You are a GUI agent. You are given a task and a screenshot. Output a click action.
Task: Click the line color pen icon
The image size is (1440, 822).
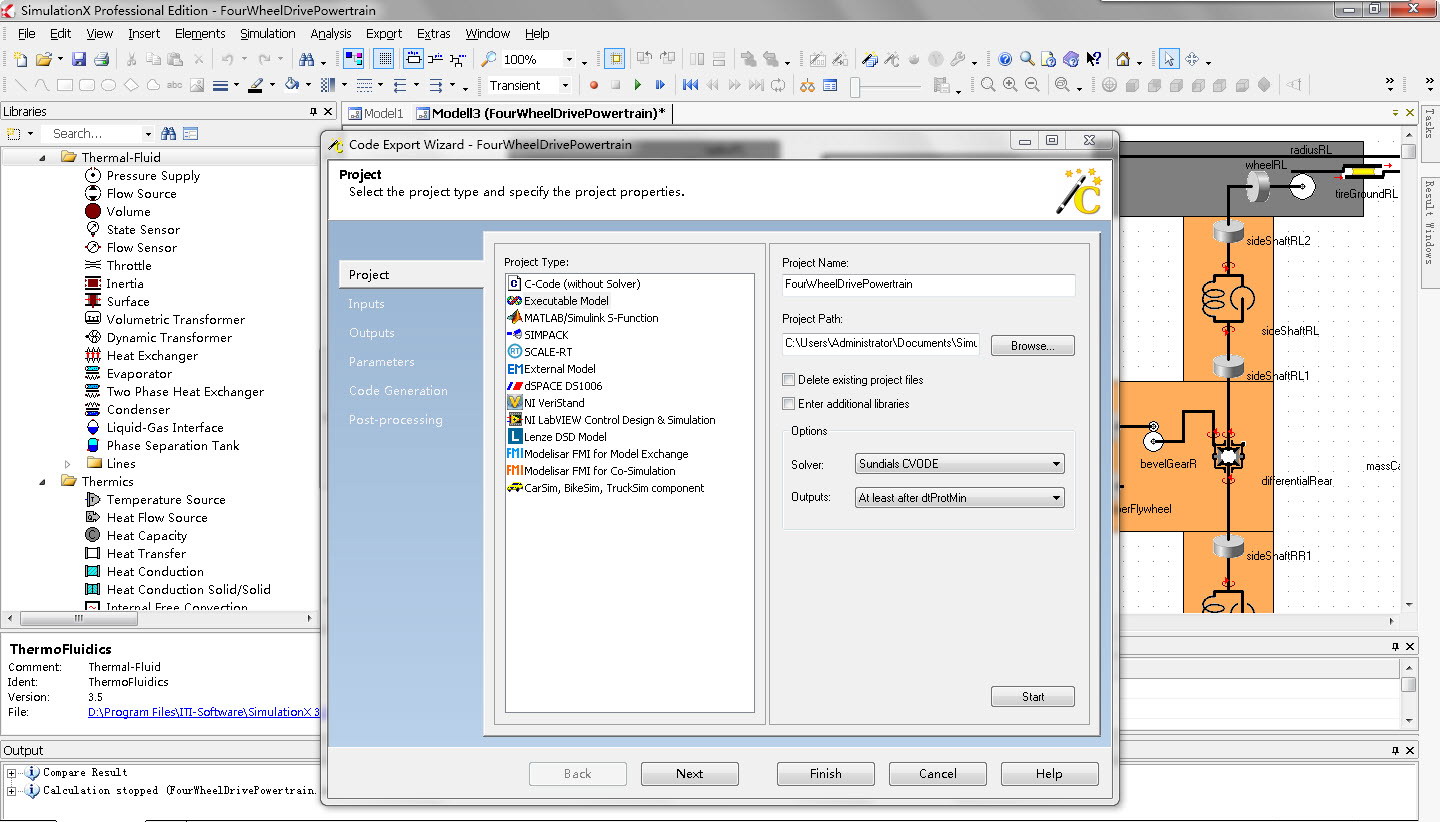pos(255,86)
